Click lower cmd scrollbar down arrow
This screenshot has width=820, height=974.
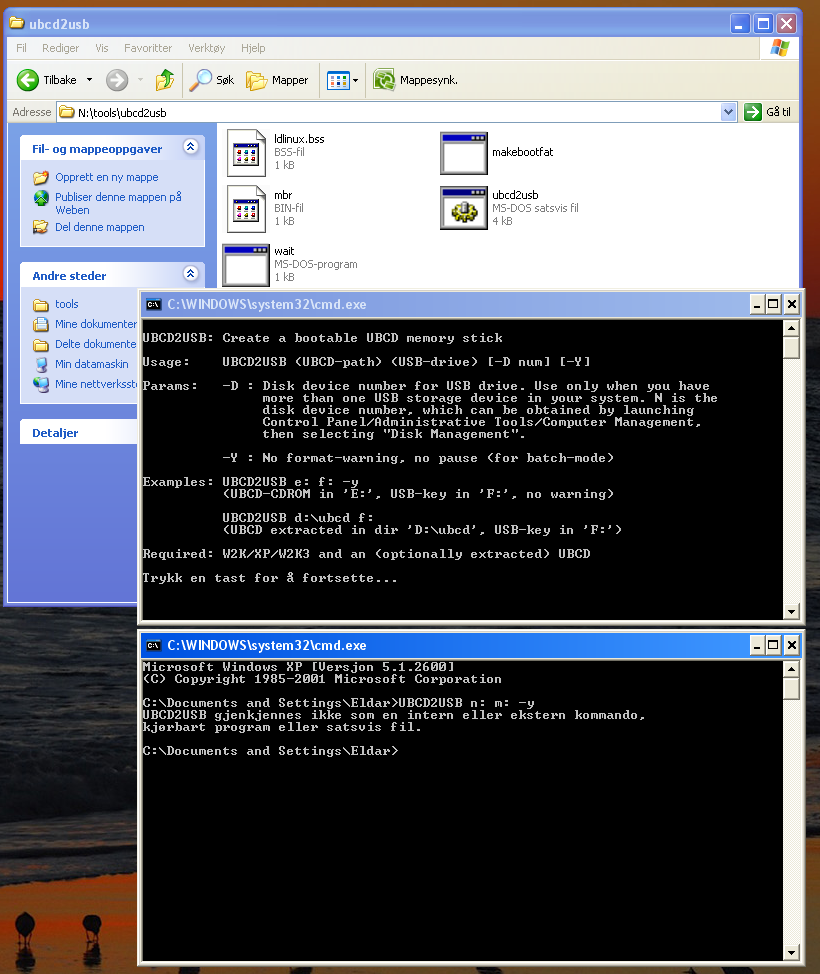pyautogui.click(x=791, y=952)
